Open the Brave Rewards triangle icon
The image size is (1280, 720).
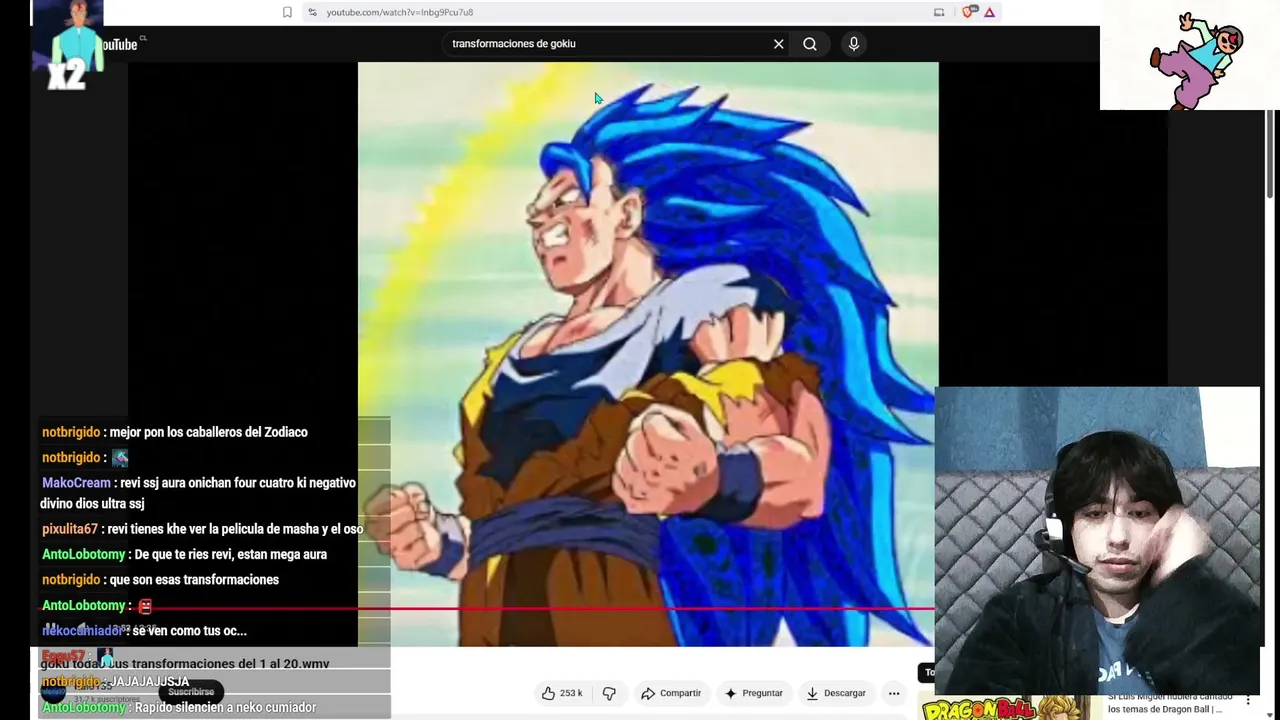[989, 12]
